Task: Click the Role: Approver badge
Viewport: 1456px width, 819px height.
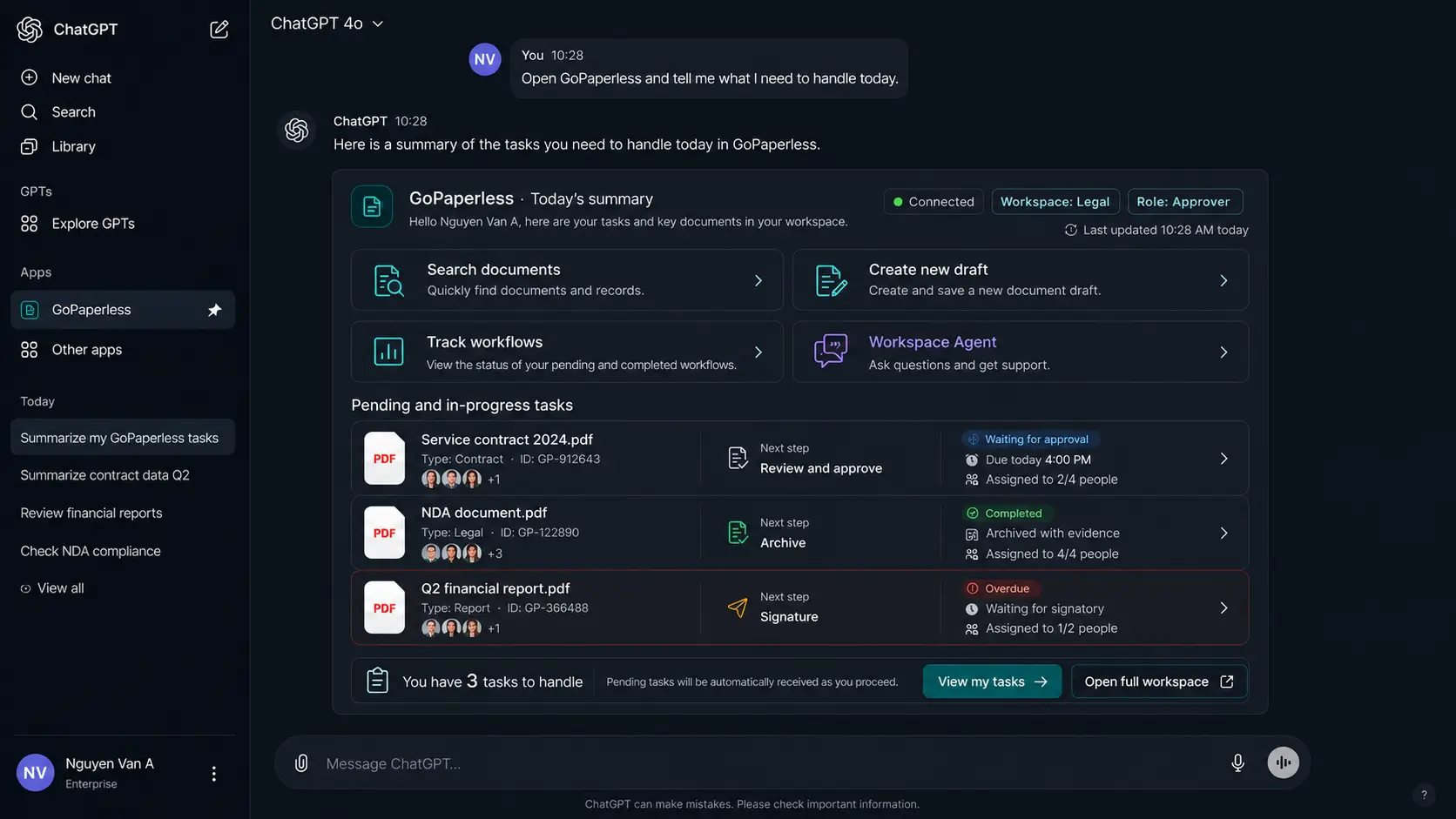Action: point(1184,201)
